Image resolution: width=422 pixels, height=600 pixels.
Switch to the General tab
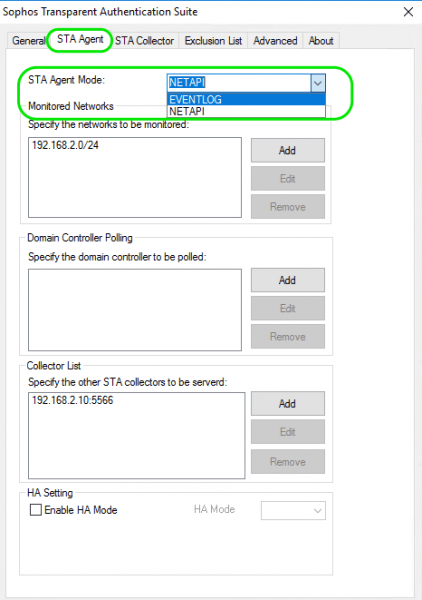[28, 41]
